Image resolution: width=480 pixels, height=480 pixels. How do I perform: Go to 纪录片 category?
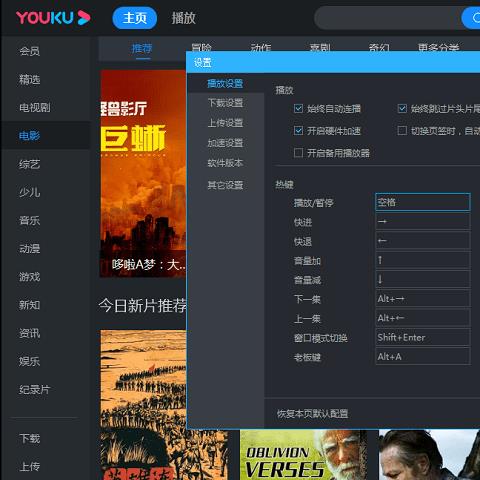(35, 389)
